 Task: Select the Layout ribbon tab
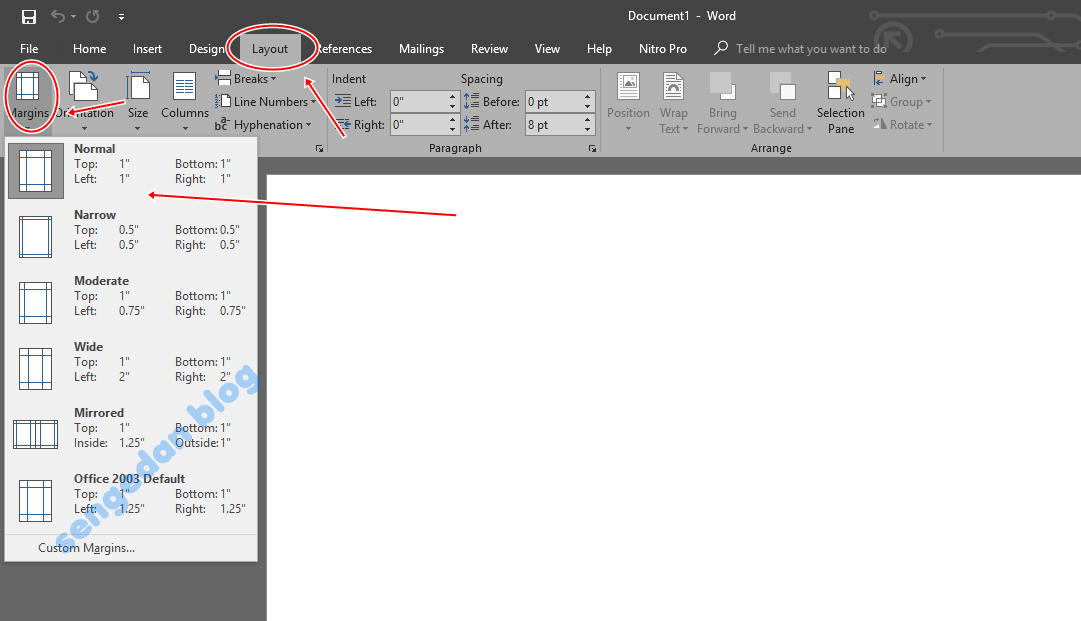[x=270, y=49]
